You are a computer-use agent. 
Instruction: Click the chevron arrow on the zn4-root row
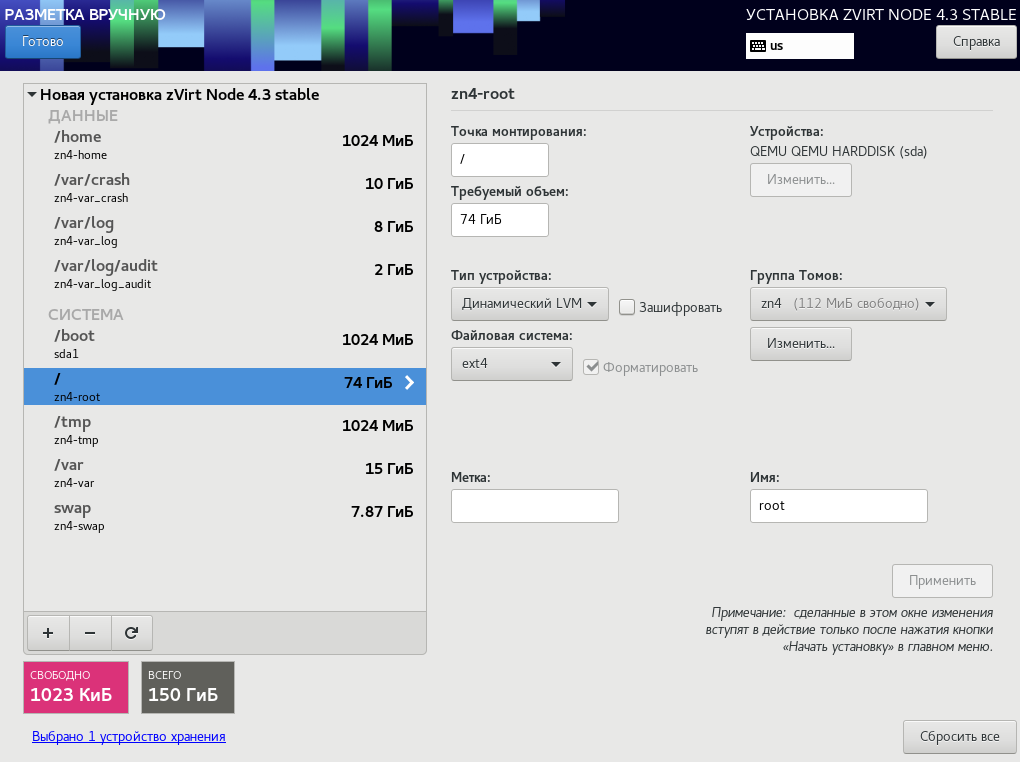tap(409, 383)
